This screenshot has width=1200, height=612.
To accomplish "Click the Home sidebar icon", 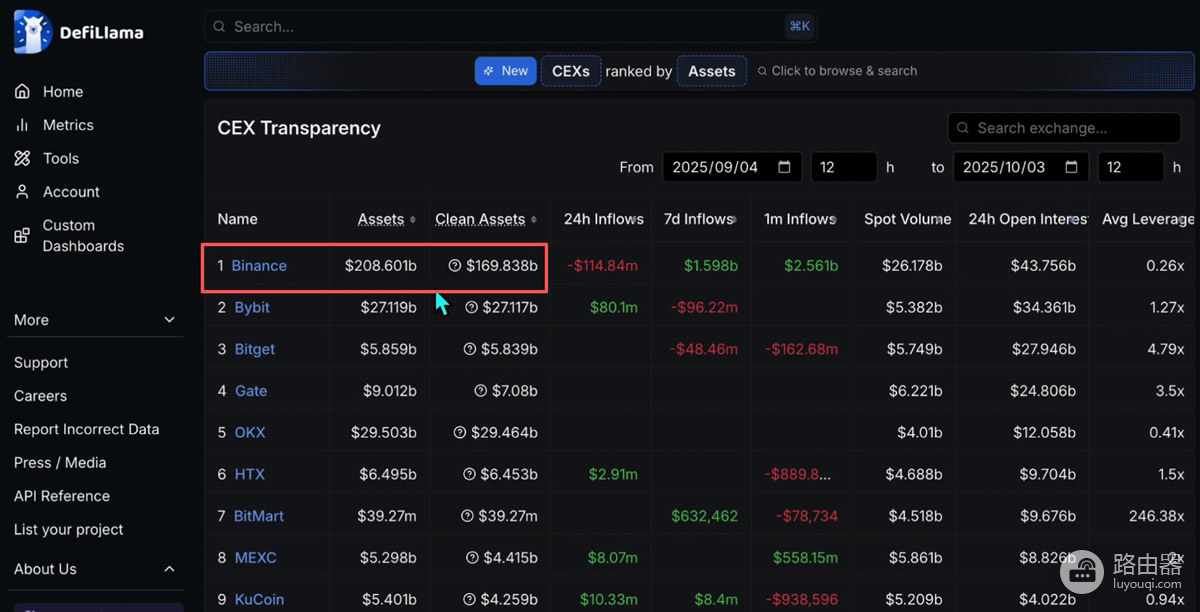I will [22, 91].
